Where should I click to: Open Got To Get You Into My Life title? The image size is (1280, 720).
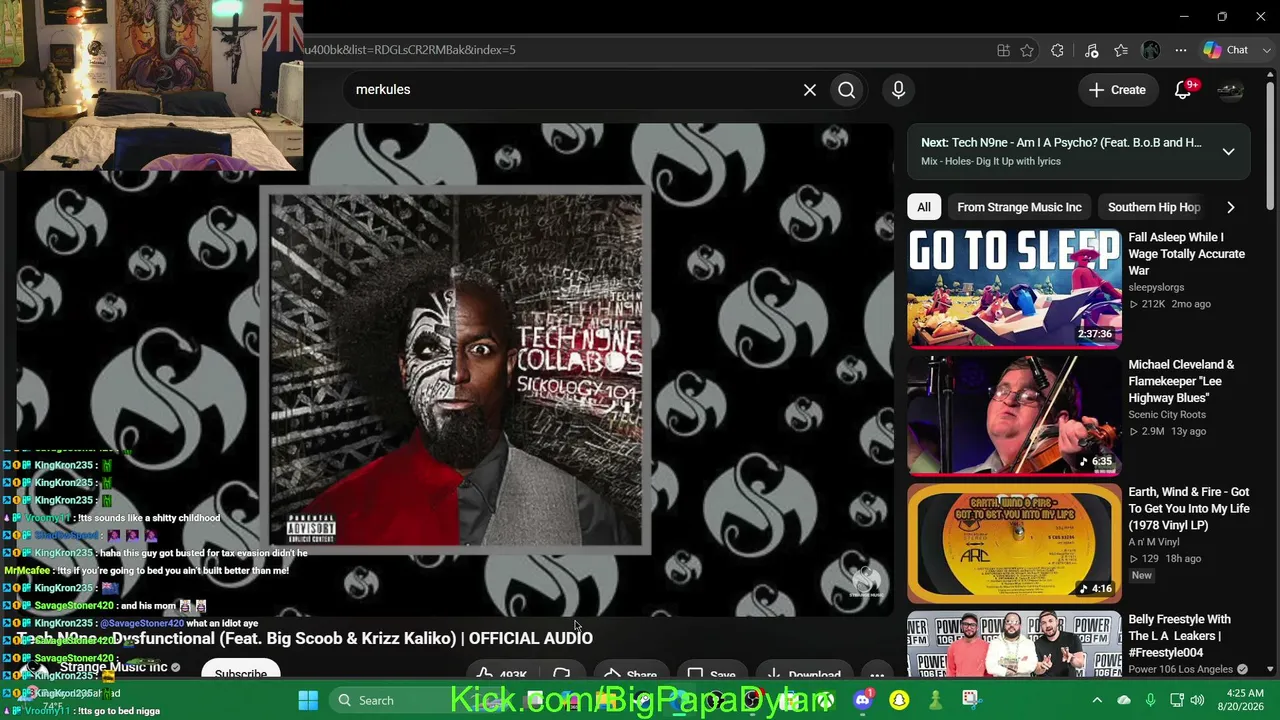click(x=1189, y=508)
